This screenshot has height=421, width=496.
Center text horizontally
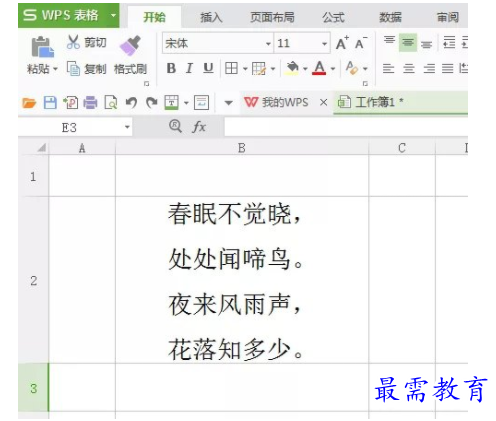click(x=409, y=69)
